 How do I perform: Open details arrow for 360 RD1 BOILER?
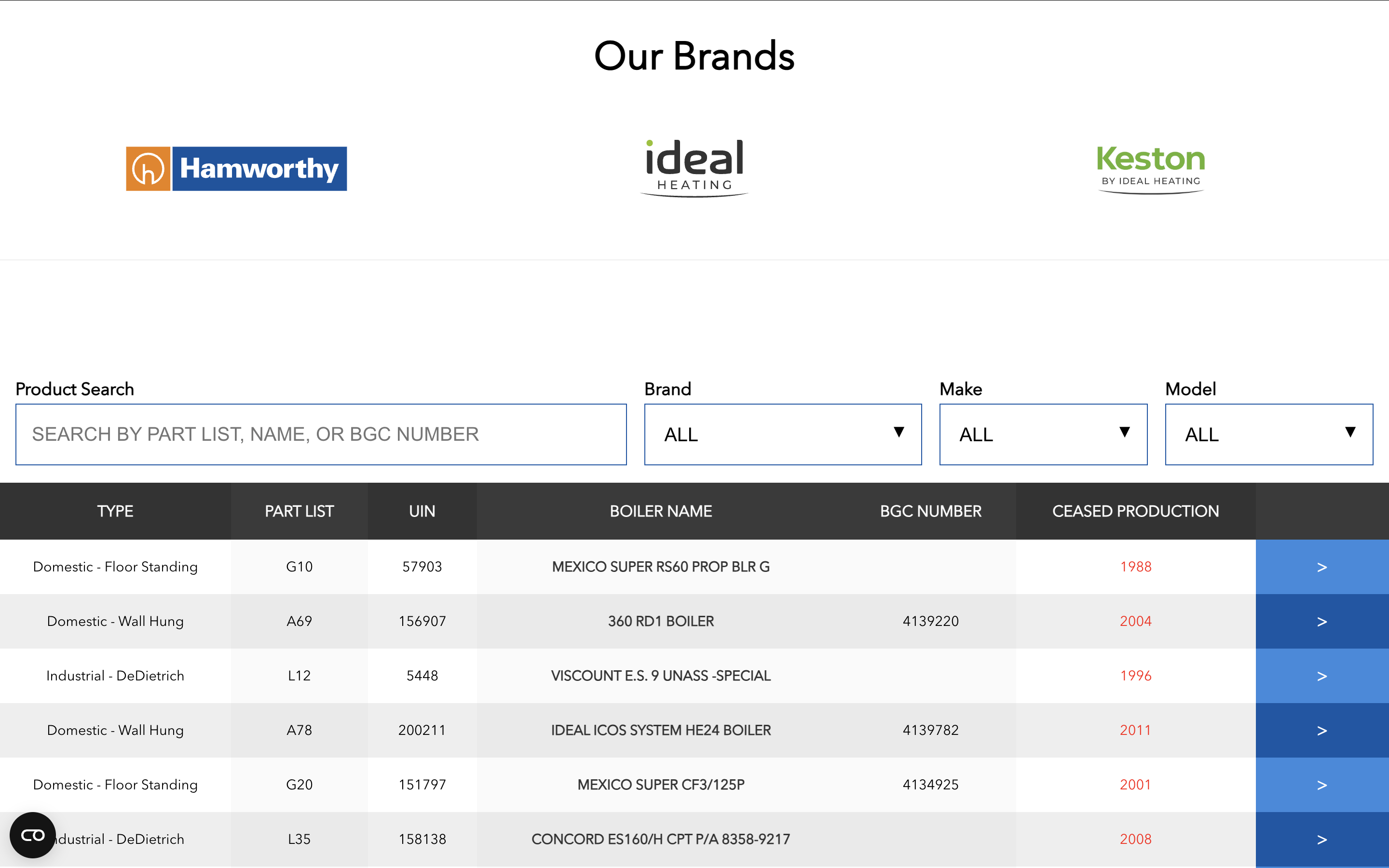[1322, 622]
